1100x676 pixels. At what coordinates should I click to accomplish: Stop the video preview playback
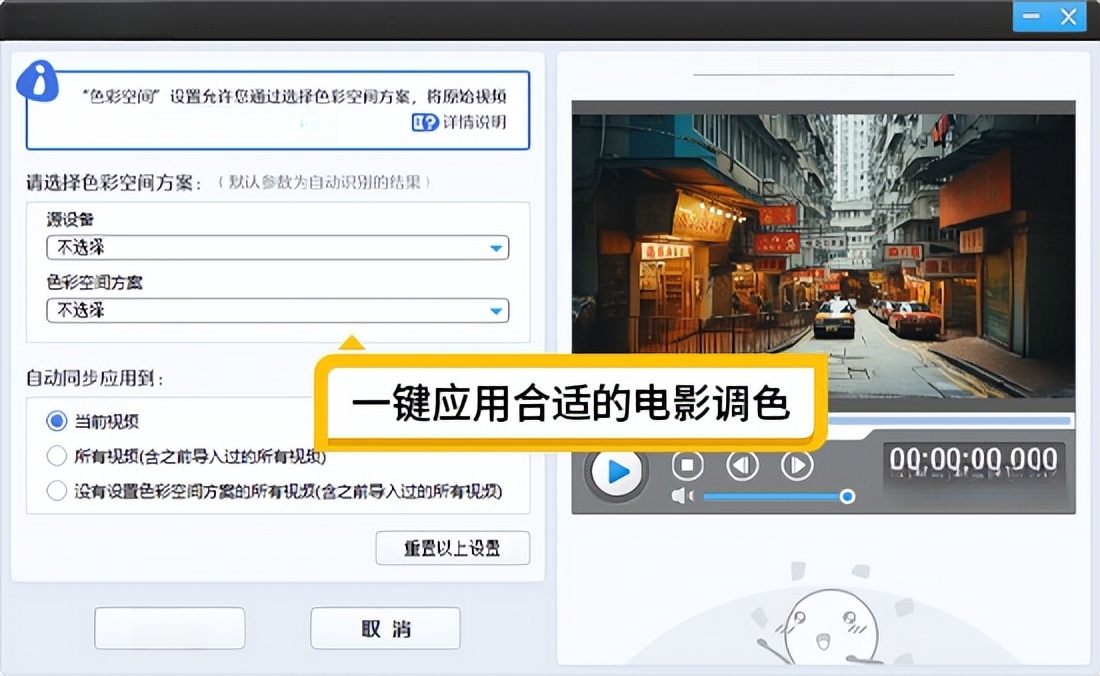(x=688, y=465)
